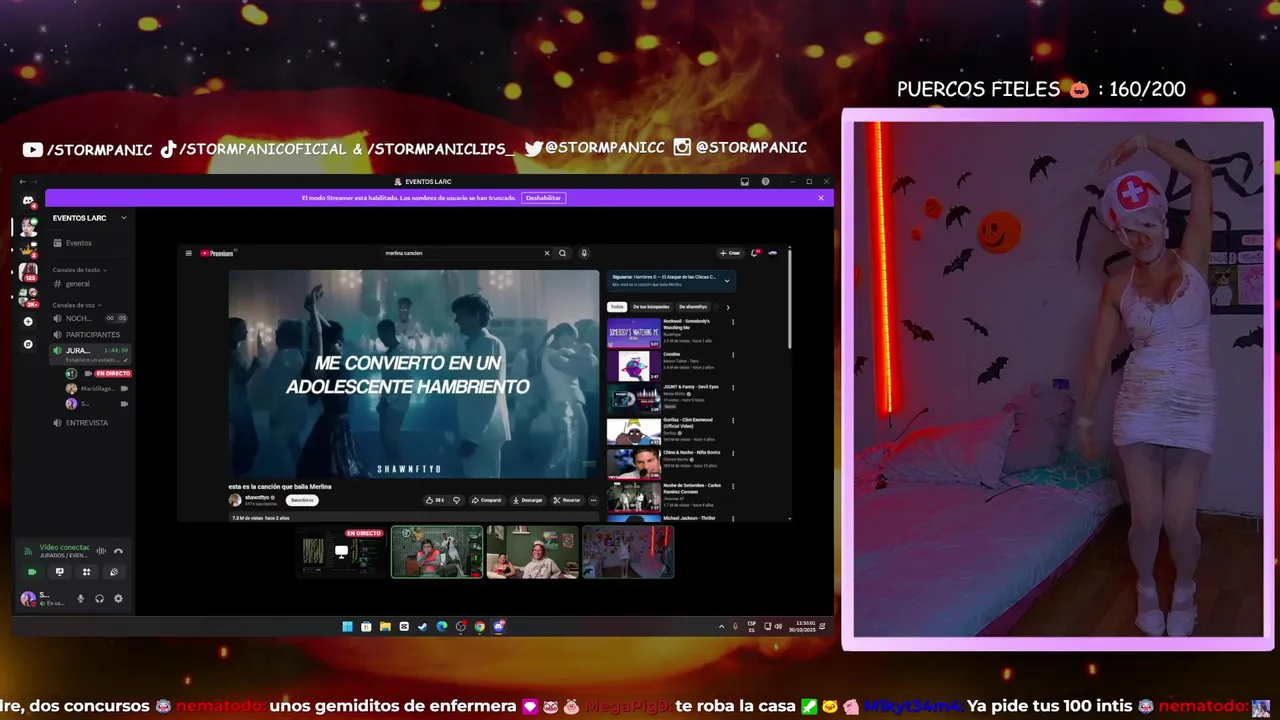1280x720 pixels.
Task: Join the PARTICIPANTES voice channel
Action: coord(90,335)
